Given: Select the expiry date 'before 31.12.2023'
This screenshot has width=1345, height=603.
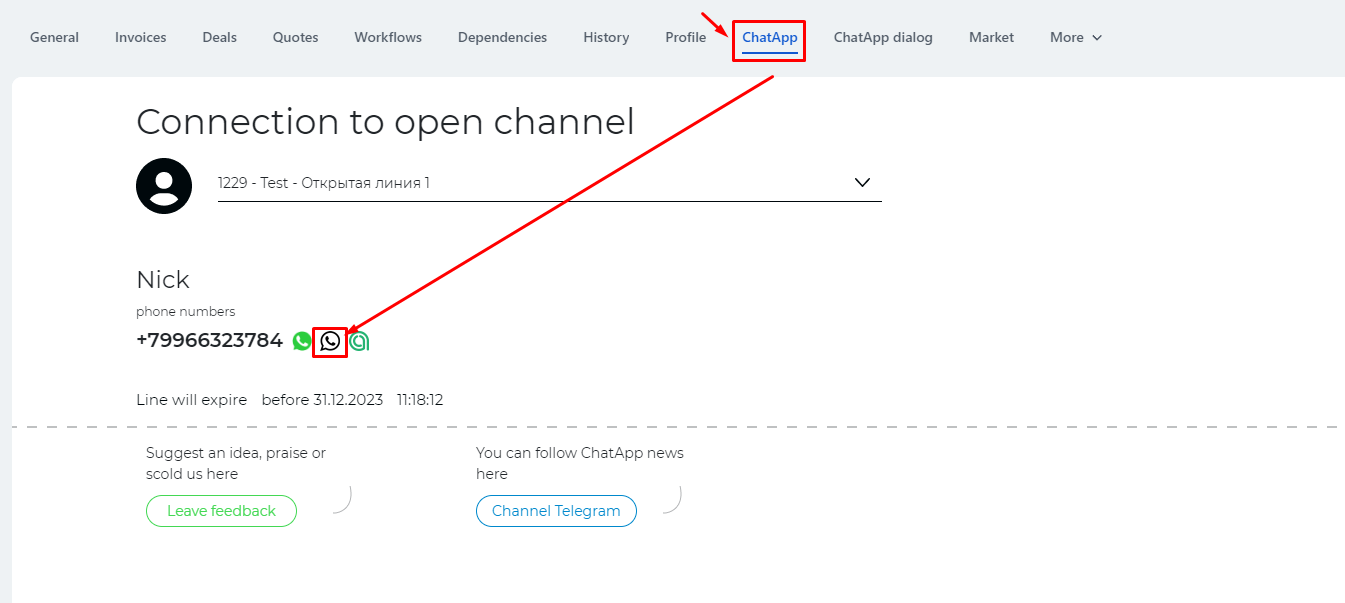Looking at the screenshot, I should 322,400.
